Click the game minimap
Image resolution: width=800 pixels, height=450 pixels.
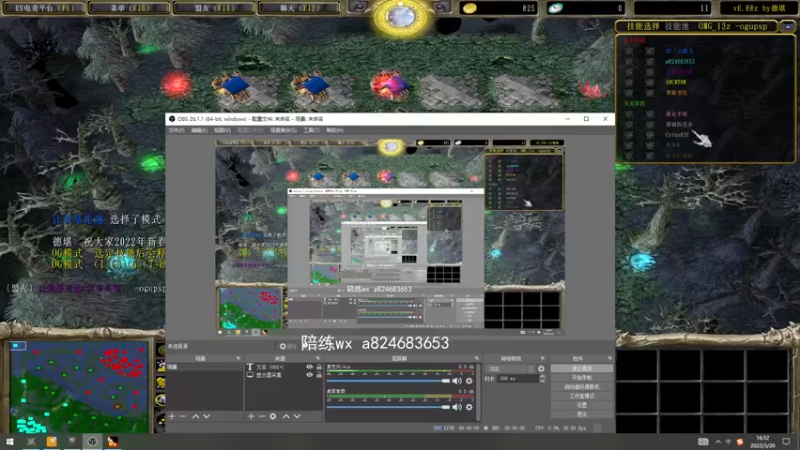pyautogui.click(x=79, y=387)
